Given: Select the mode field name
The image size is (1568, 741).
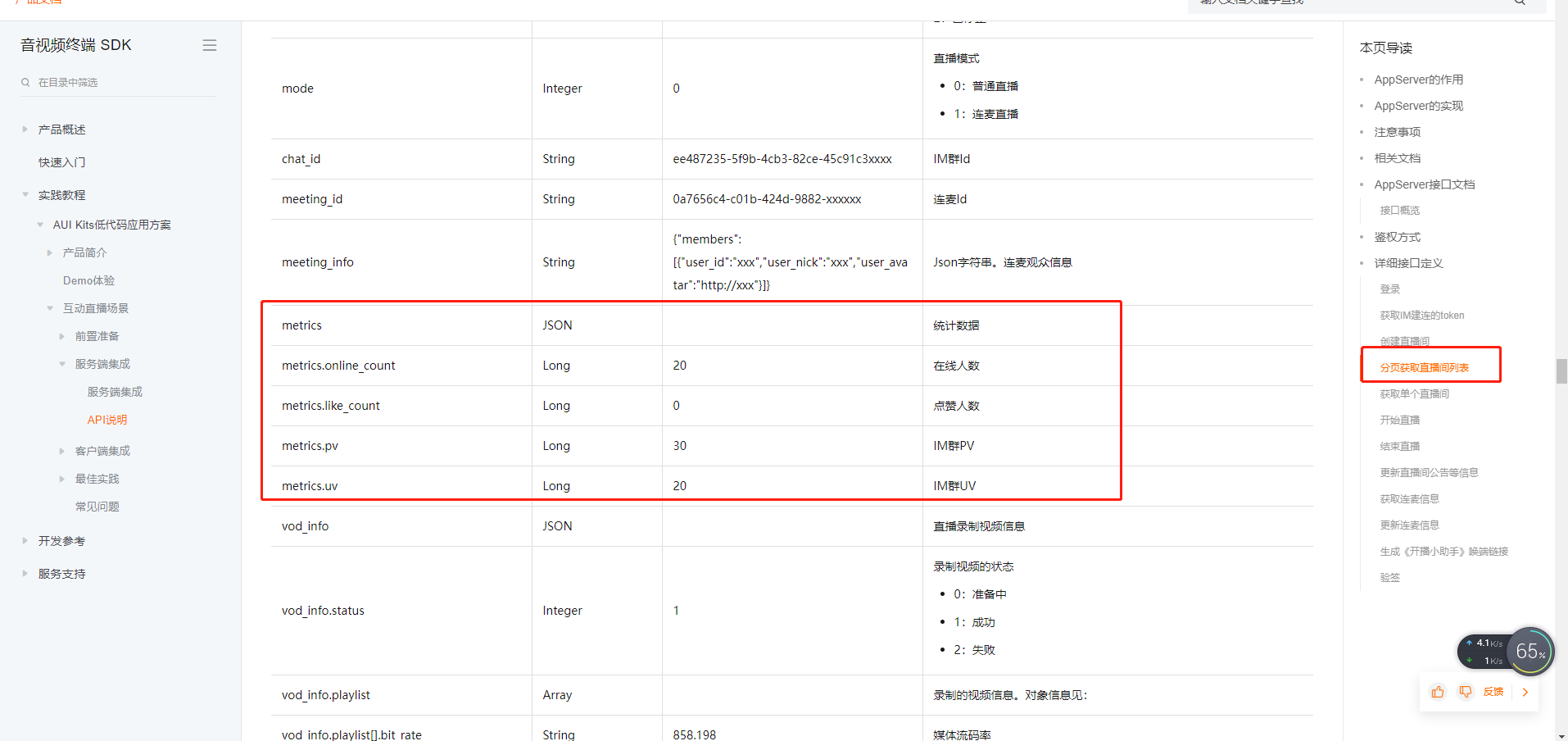Looking at the screenshot, I should coord(297,89).
